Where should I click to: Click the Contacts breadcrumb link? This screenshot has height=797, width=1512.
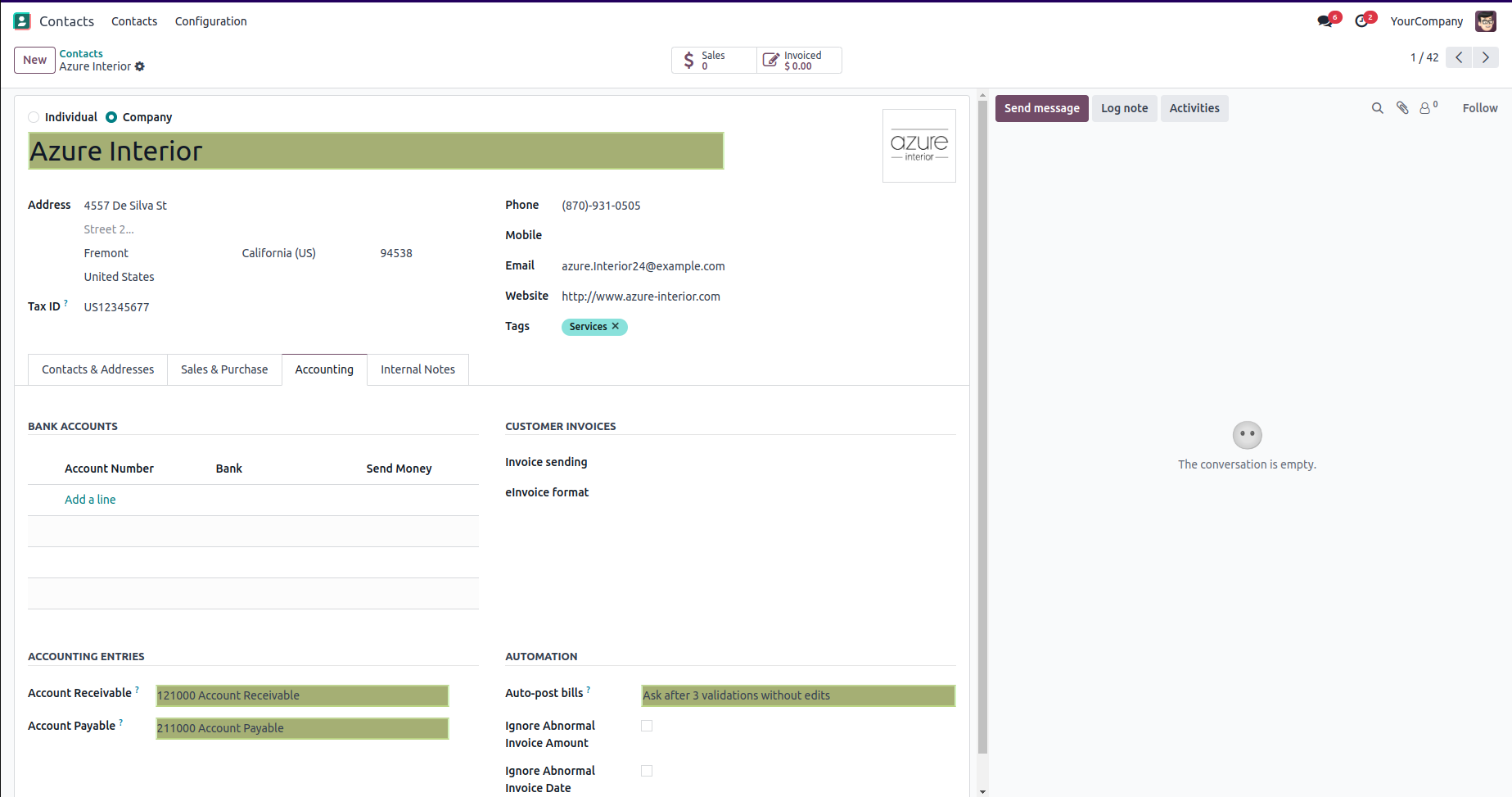point(81,53)
